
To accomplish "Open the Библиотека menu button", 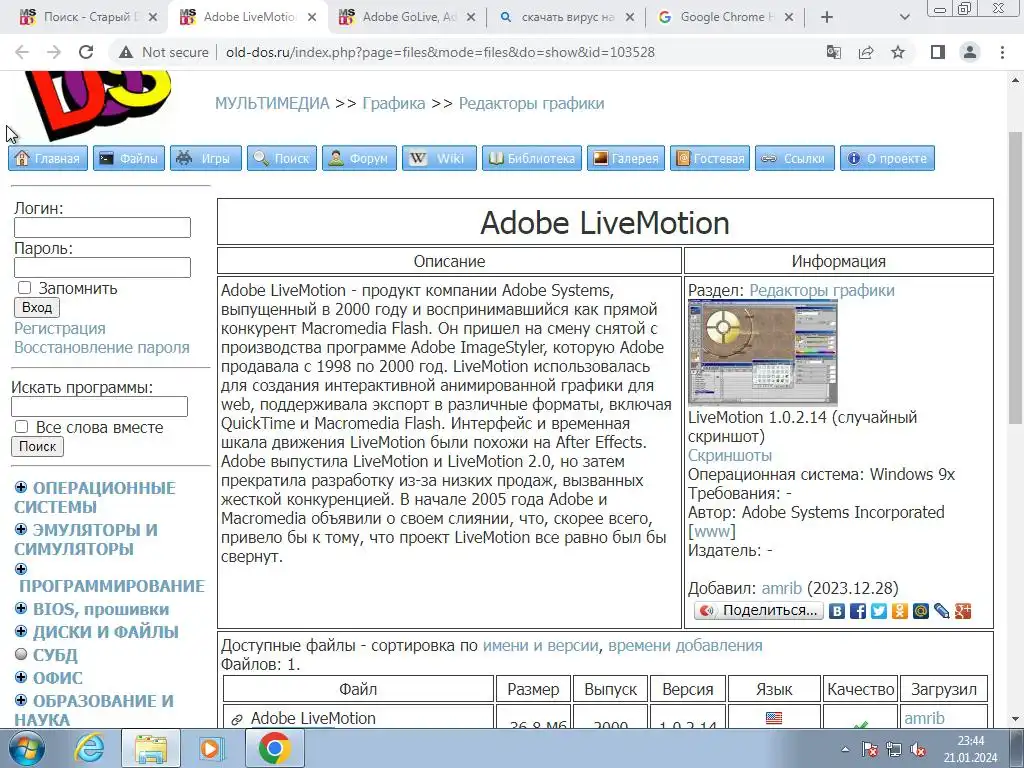I will coord(532,158).
